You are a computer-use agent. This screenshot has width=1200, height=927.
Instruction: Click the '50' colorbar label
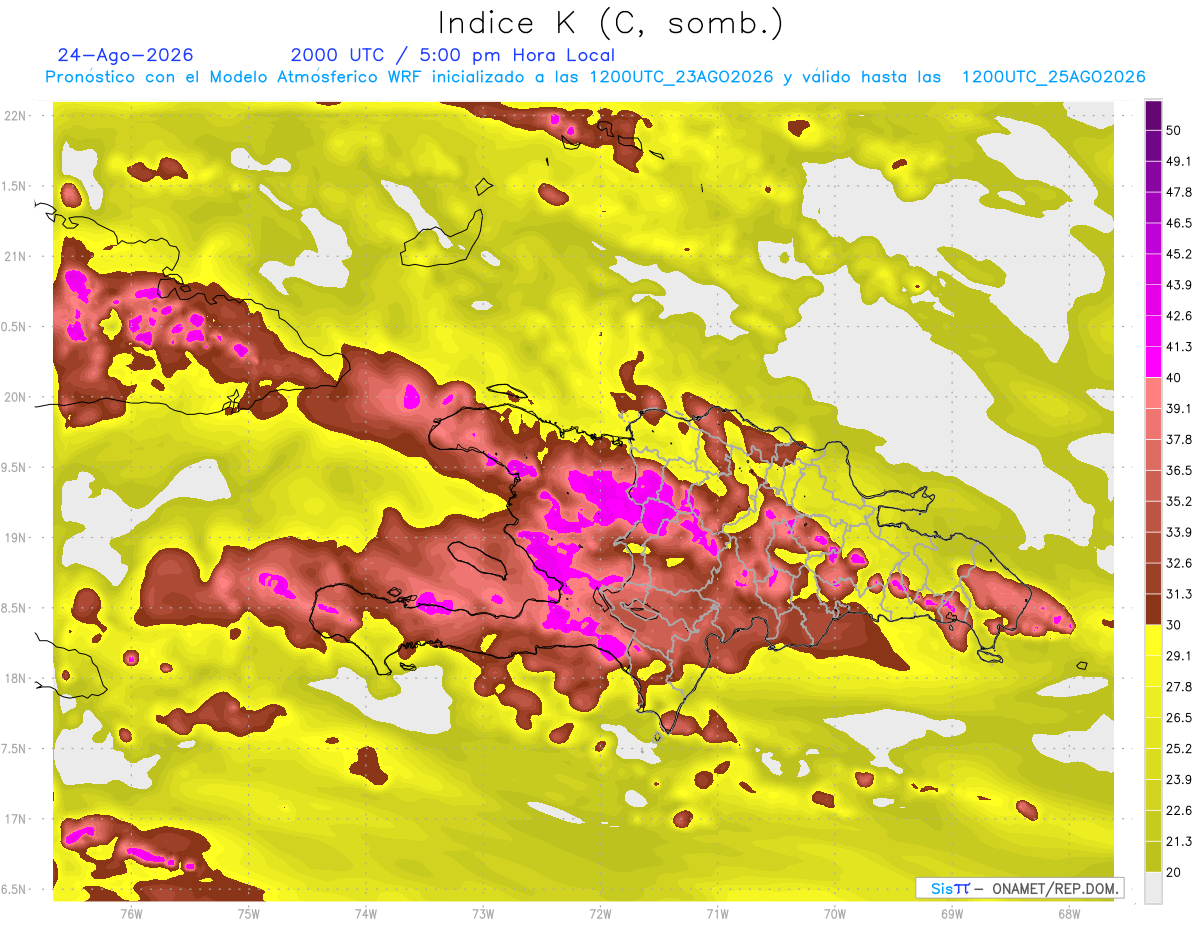(x=1175, y=131)
